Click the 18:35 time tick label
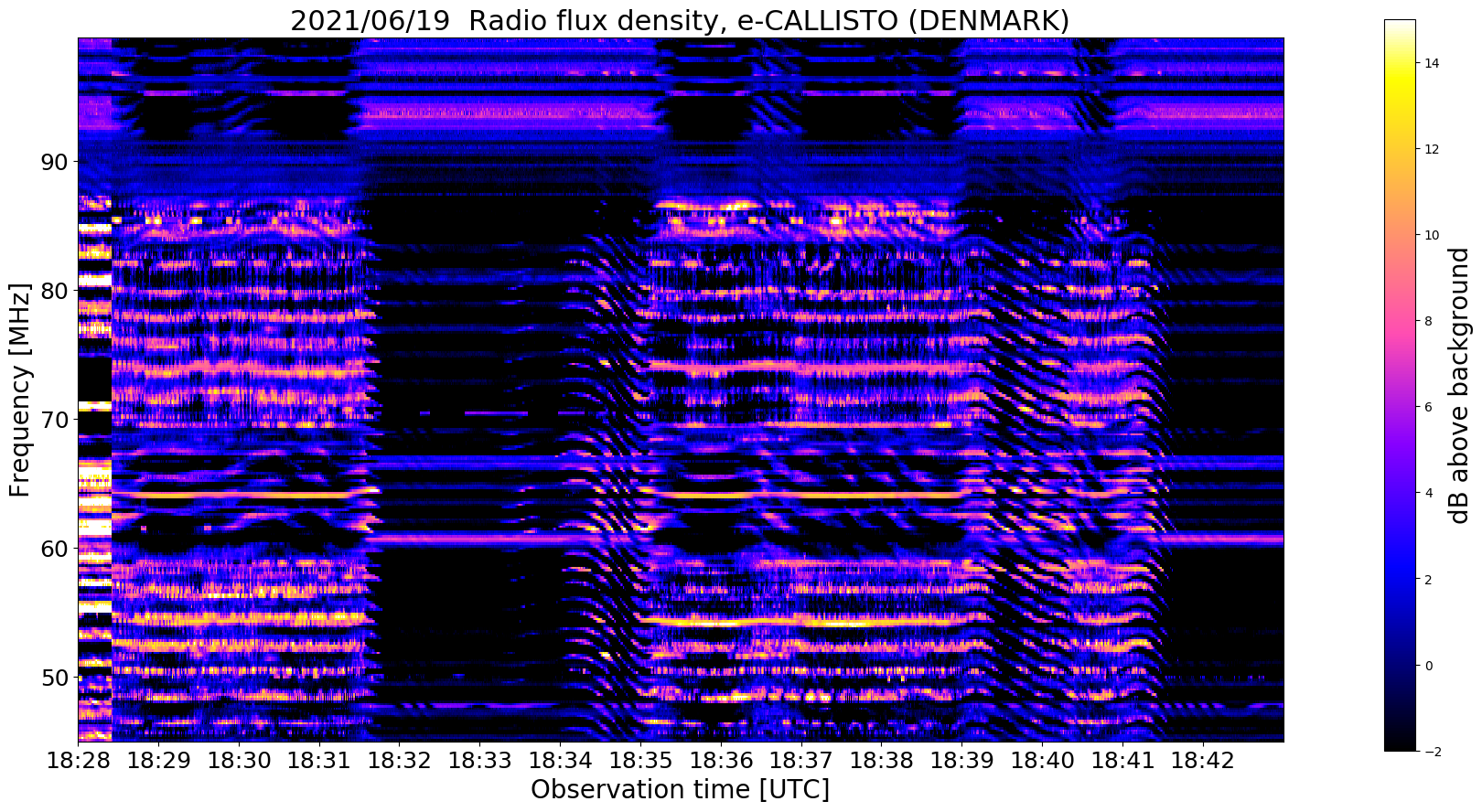 640,760
